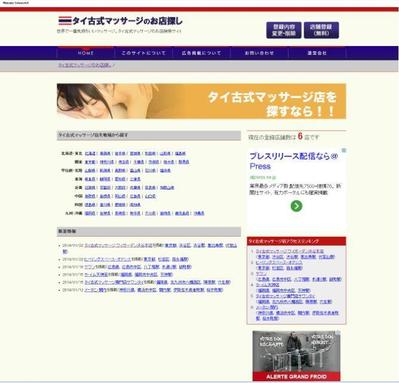Select 青森県 prefecture link
The width and height of the screenshot is (399, 383).
pos(105,154)
